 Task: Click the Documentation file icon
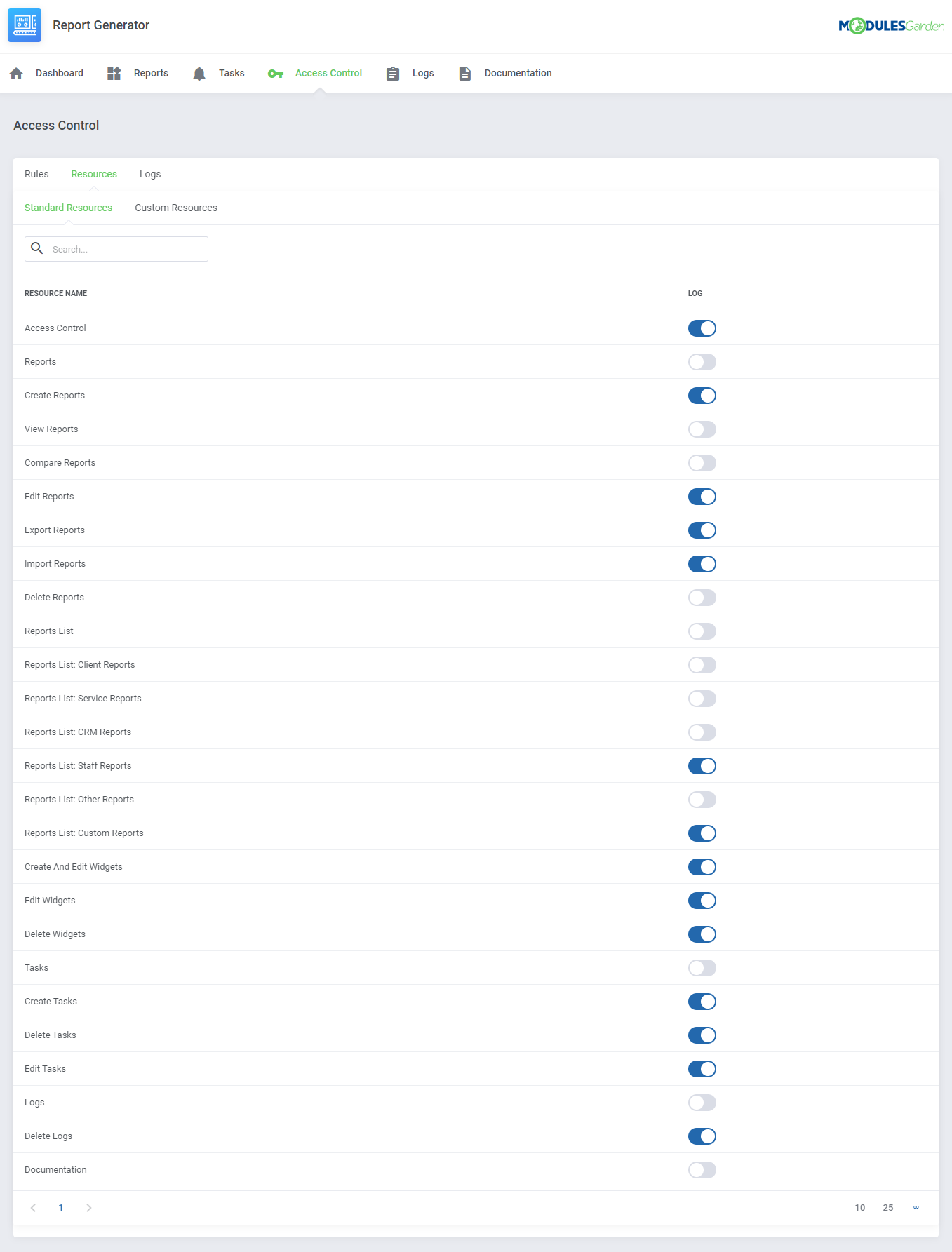[464, 74]
